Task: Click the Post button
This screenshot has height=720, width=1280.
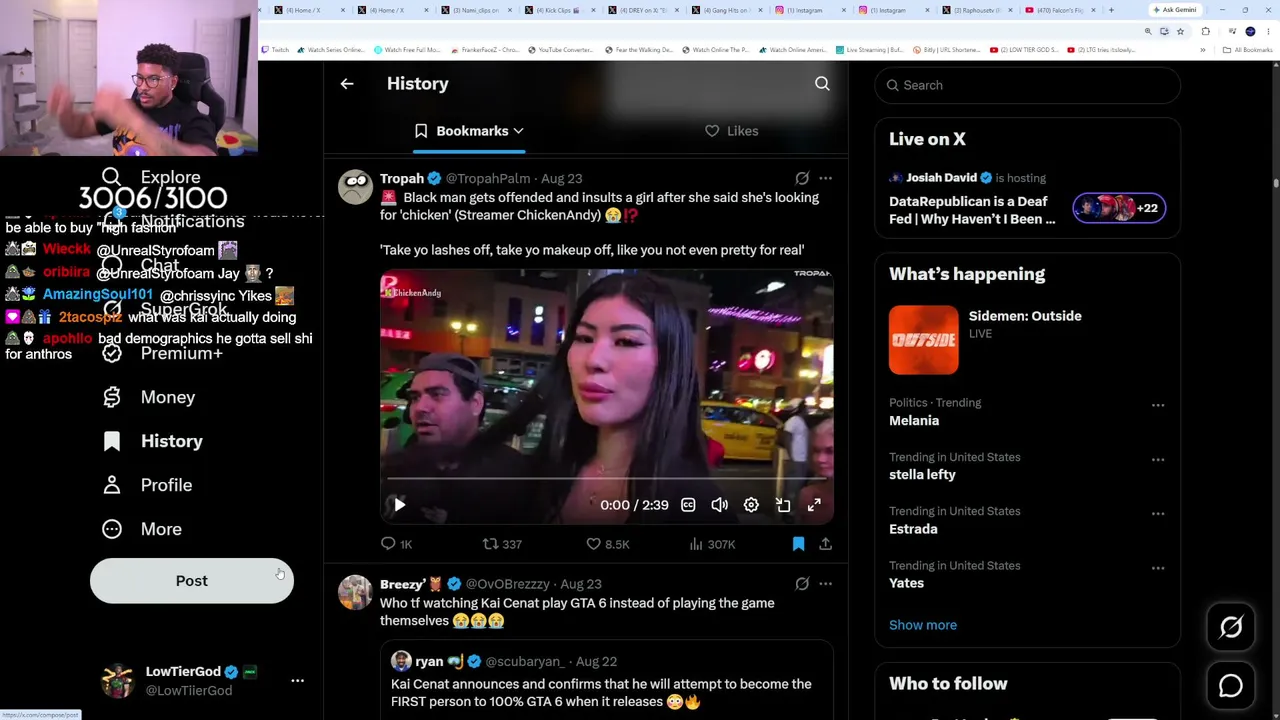Action: click(x=192, y=581)
